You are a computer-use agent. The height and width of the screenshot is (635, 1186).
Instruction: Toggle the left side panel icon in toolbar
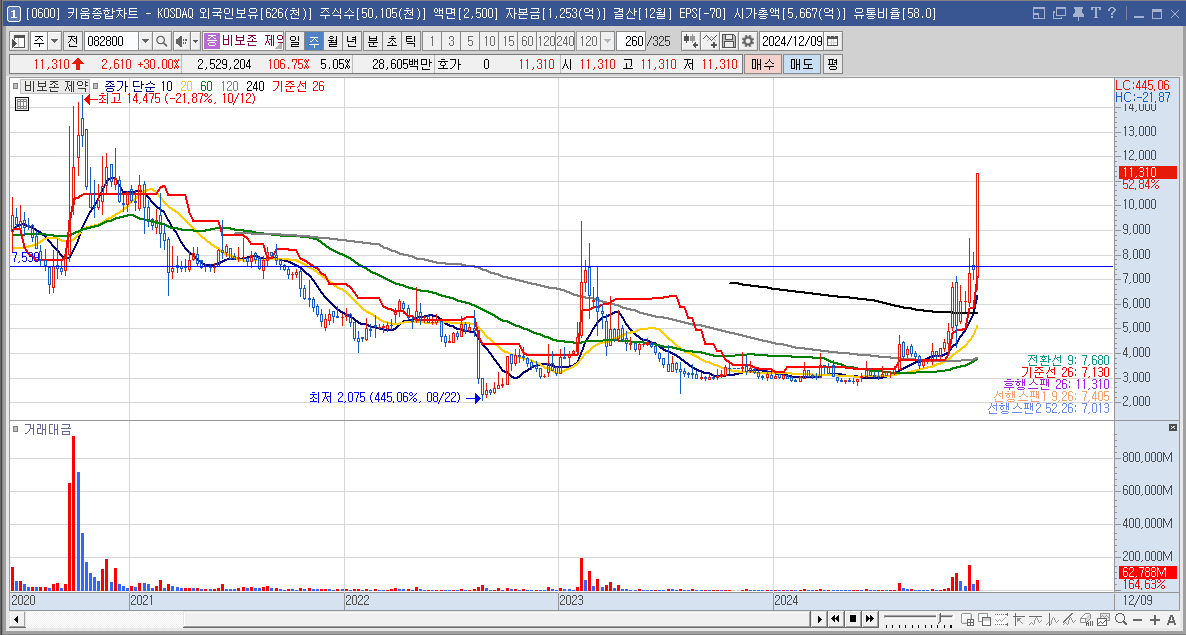click(x=18, y=42)
